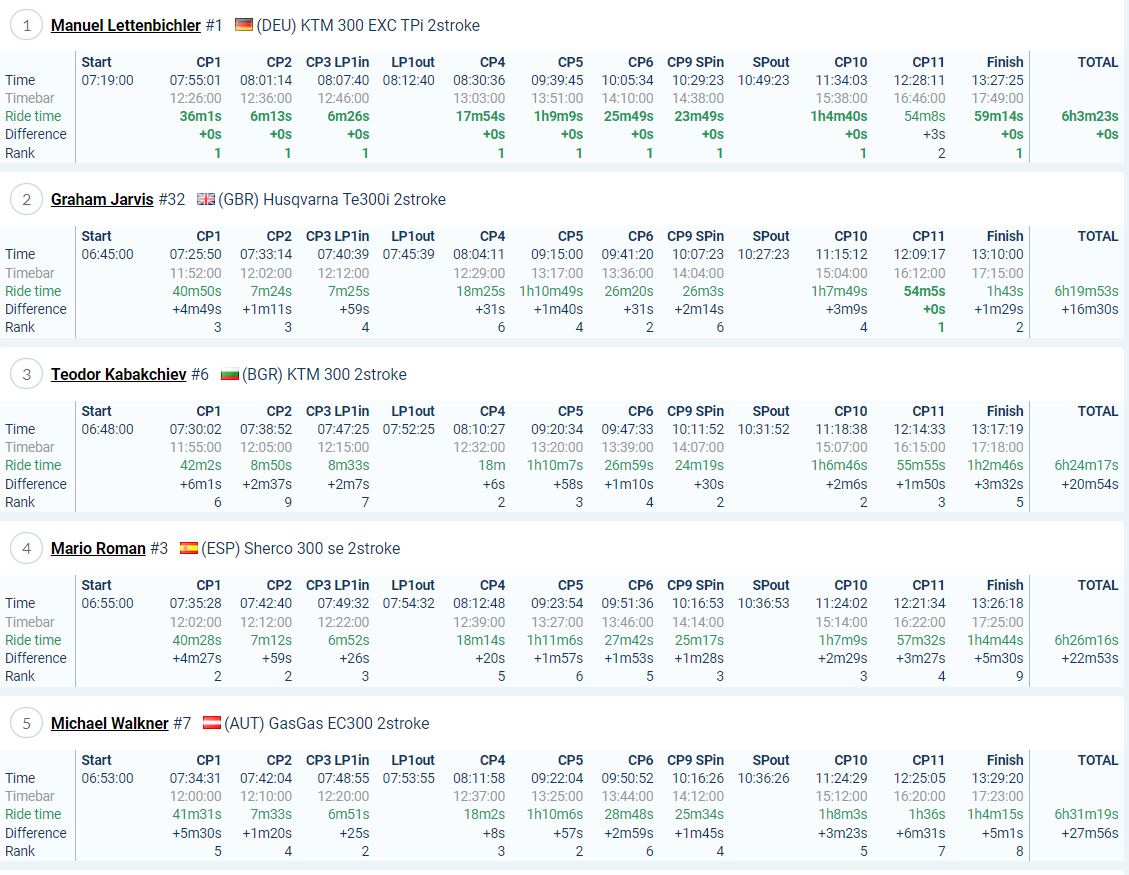Viewport: 1129px width, 875px height.
Task: Open Manuel Lettenbichler rider profile link
Action: tap(125, 25)
